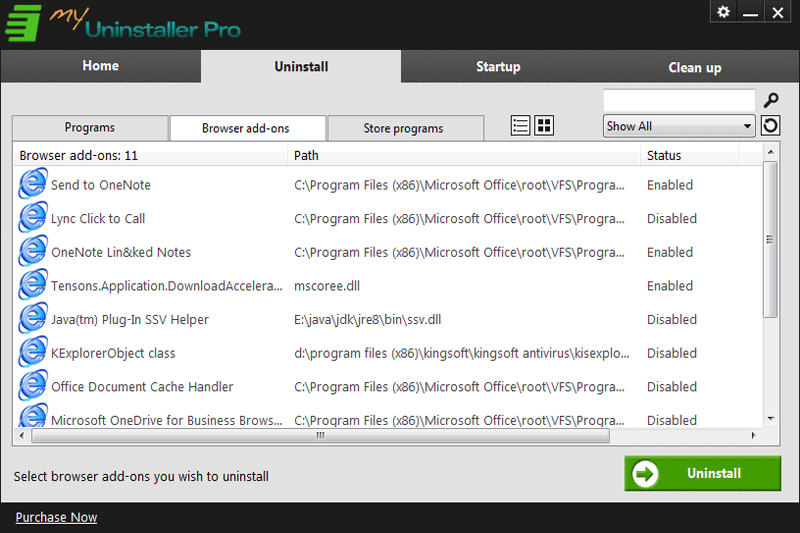Close the Uninstaller Pro window
This screenshot has width=800, height=533.
778,12
